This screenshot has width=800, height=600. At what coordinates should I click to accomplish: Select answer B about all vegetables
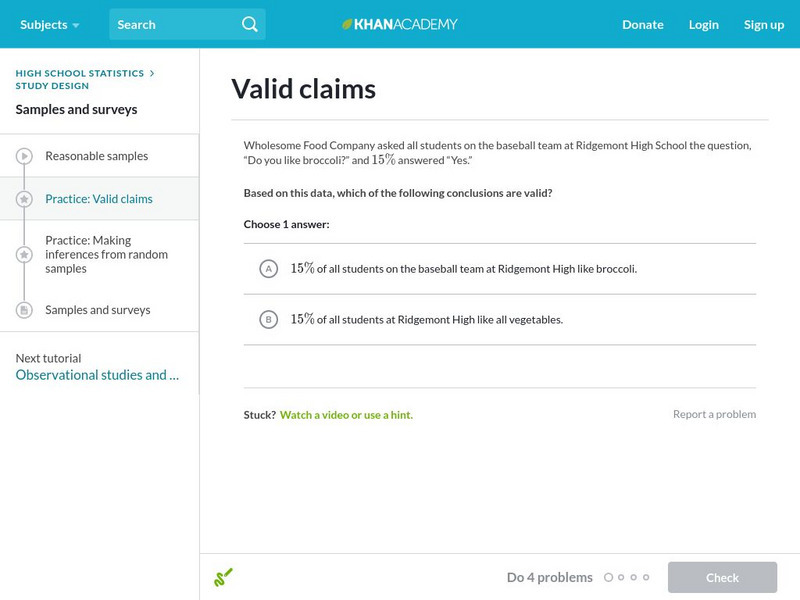click(268, 320)
